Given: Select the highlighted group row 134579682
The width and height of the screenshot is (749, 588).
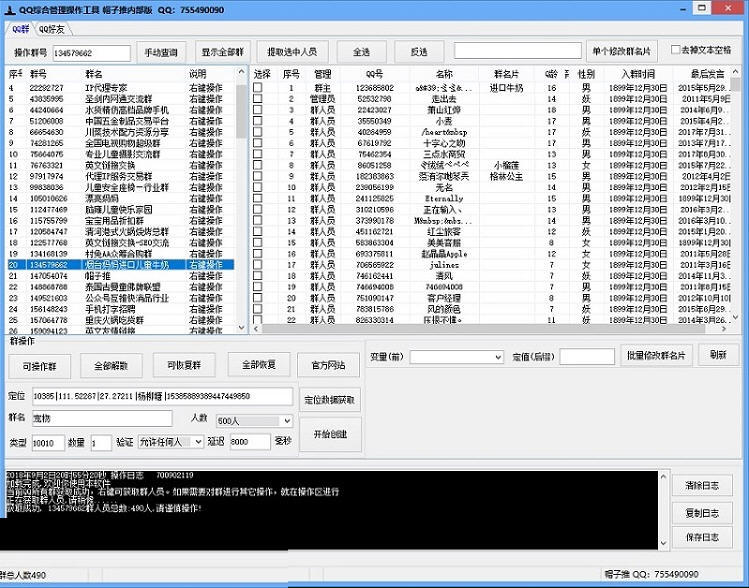Looking at the screenshot, I should (x=121, y=265).
